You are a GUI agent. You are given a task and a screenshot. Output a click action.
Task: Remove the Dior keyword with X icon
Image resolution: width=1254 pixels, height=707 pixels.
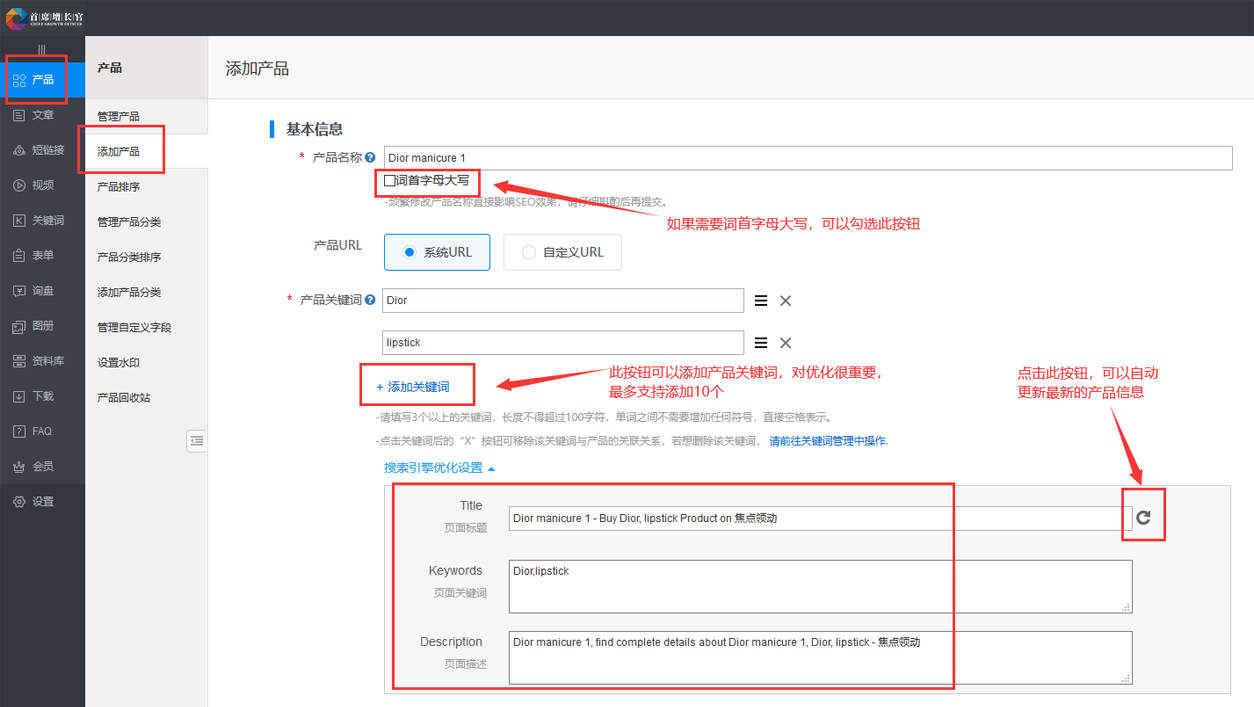pyautogui.click(x=785, y=301)
